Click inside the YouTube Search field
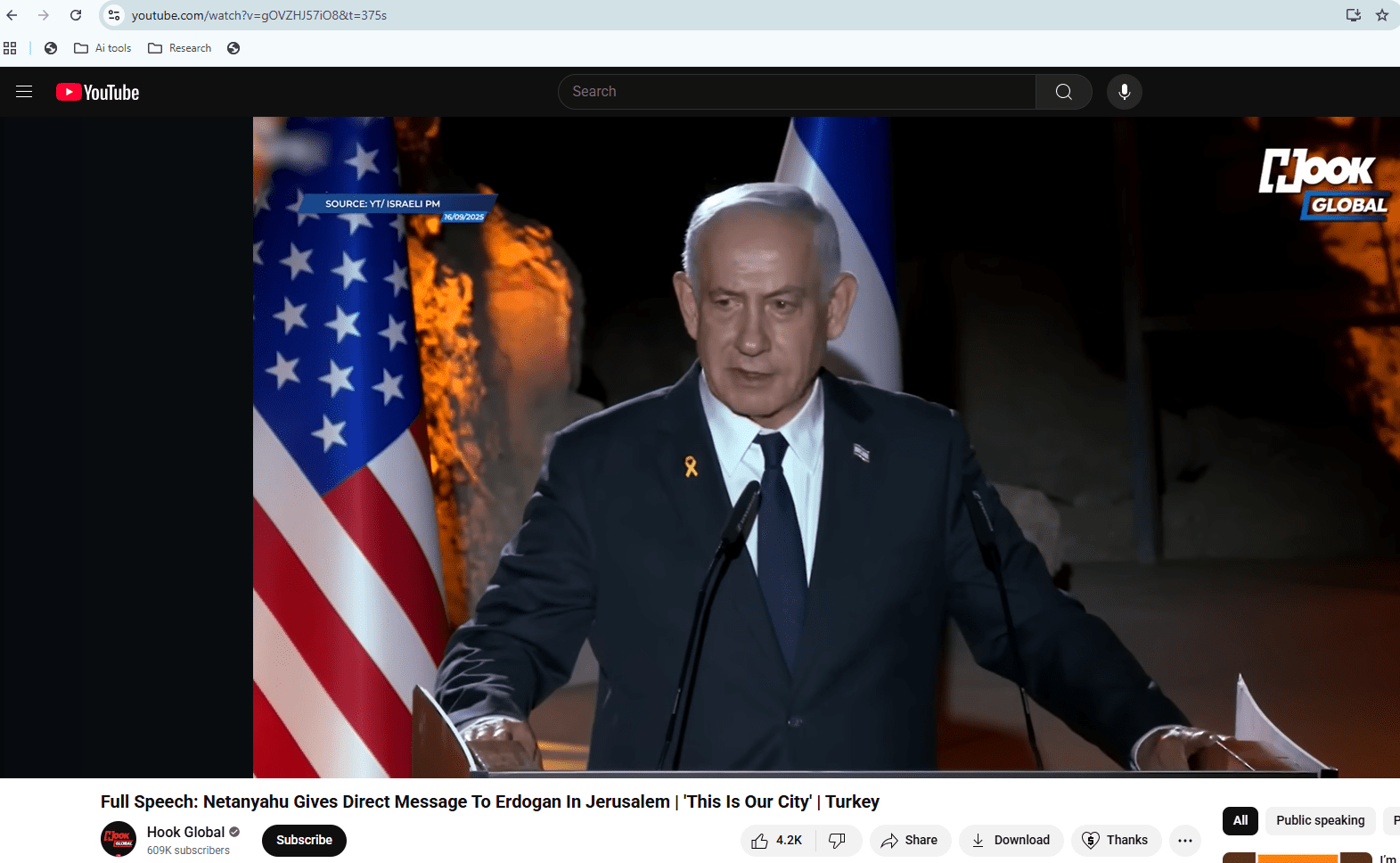Viewport: 1400px width, 863px height. pyautogui.click(x=798, y=92)
